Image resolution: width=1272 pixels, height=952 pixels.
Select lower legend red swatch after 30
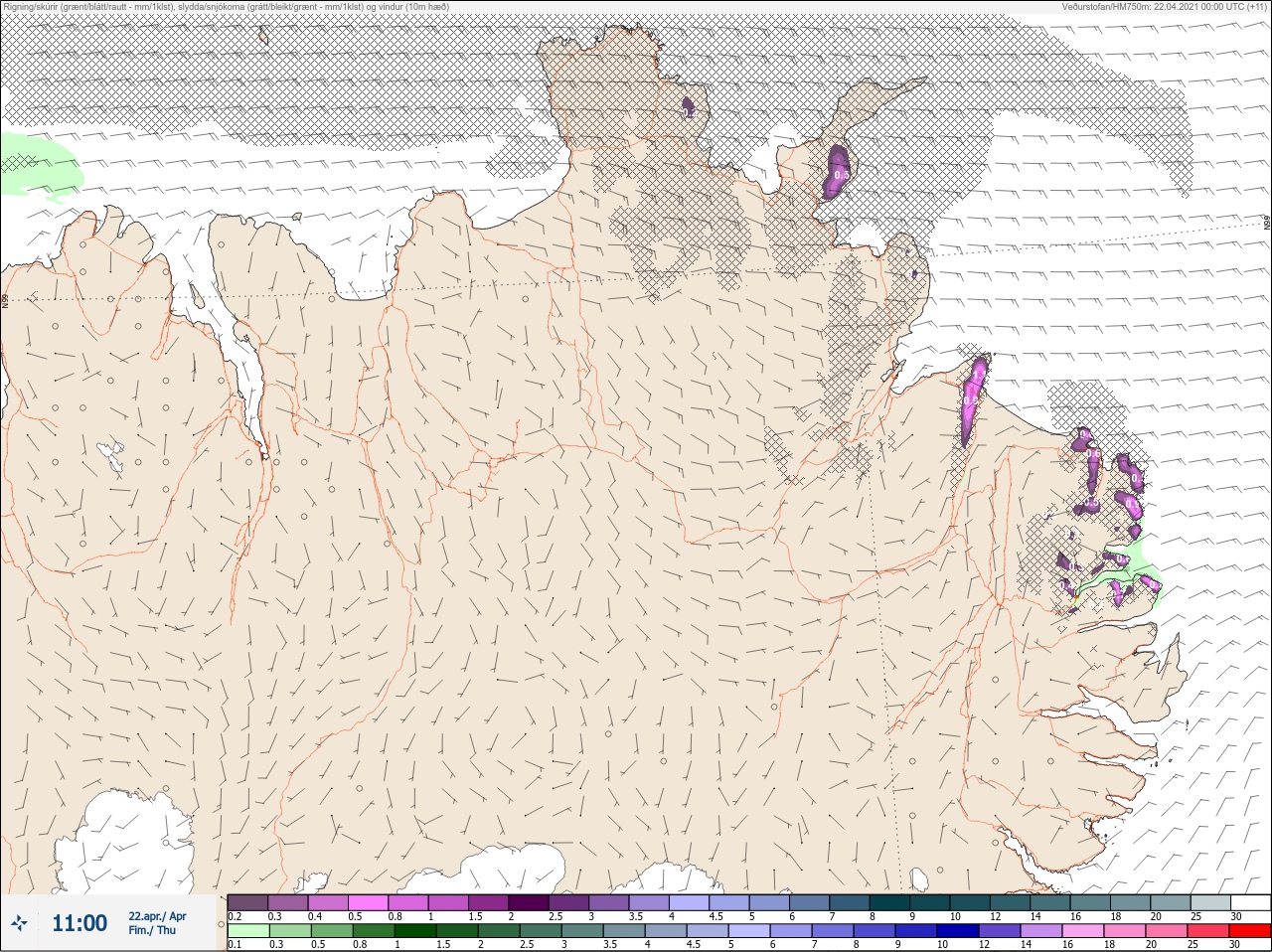point(1250,931)
